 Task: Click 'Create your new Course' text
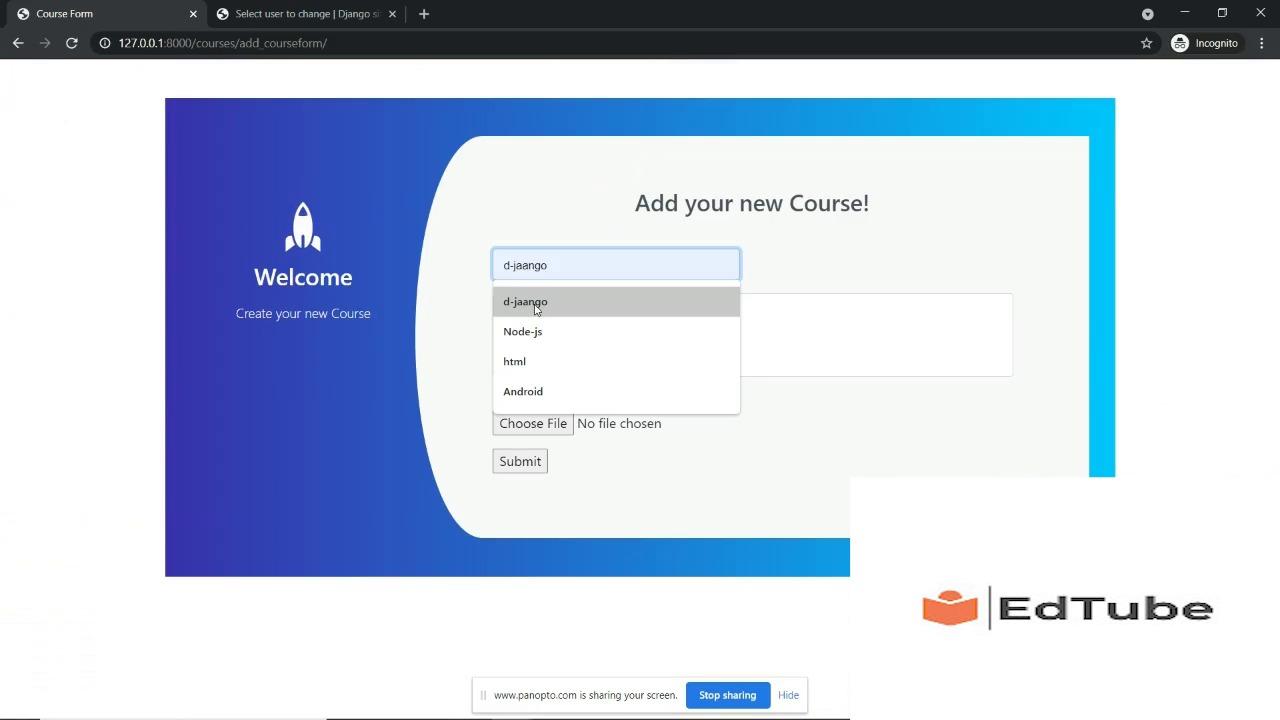303,314
